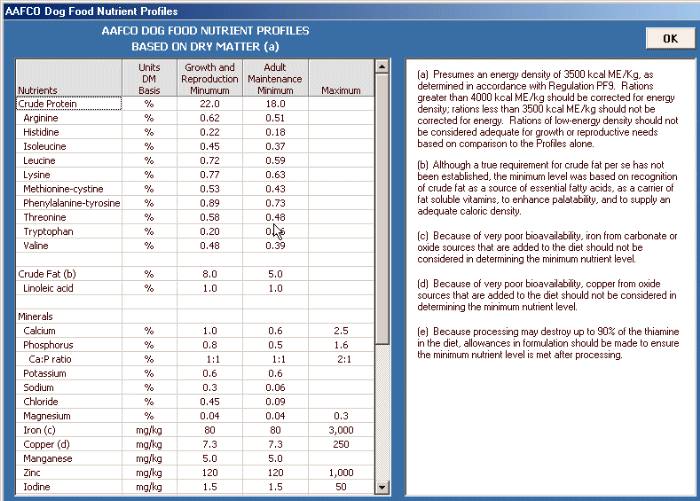Screen dimensions: 700x501
Task: Click the Adult Maintenance Minimum header
Action: 275,79
